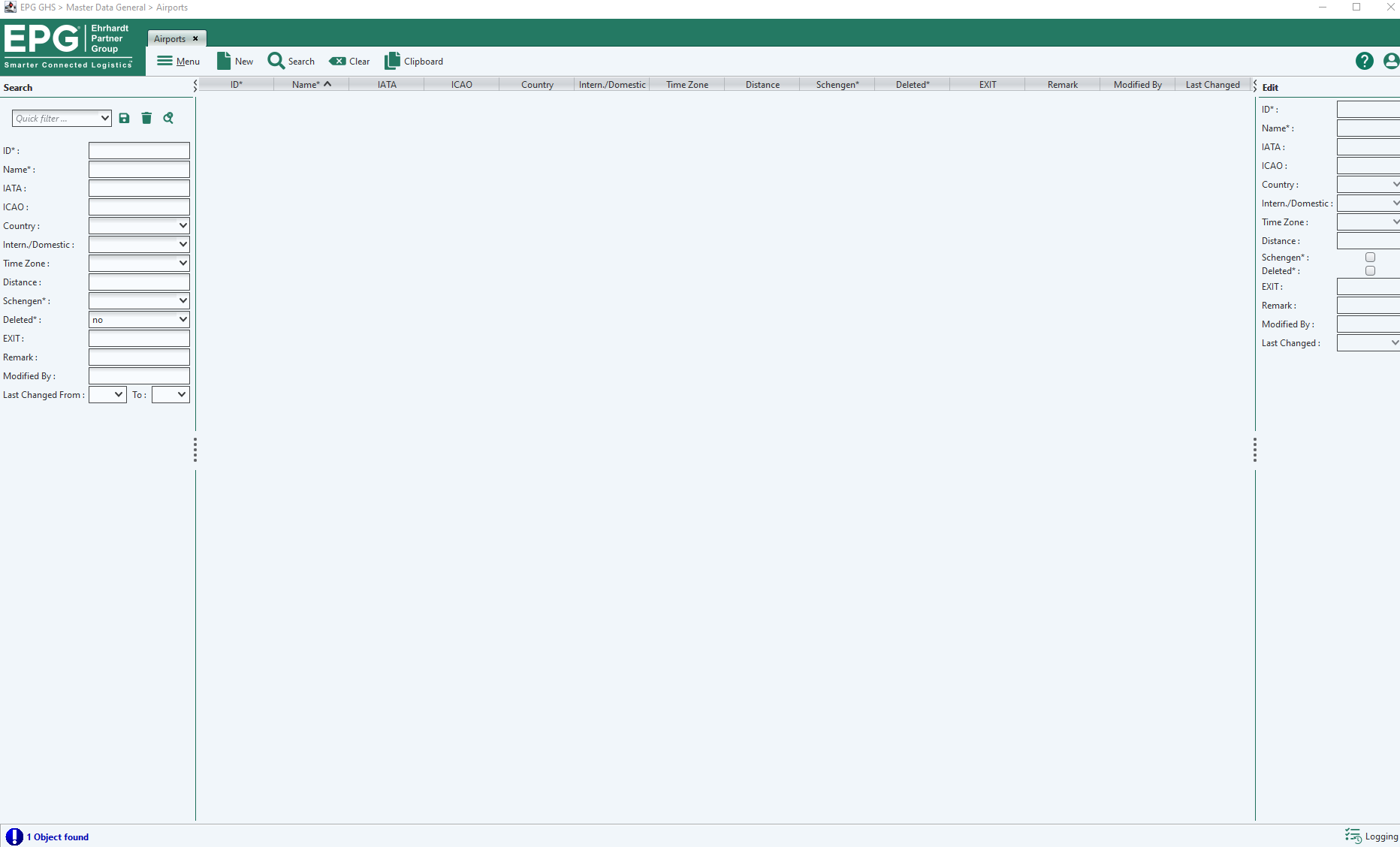Open the user account icon

pos(1391,61)
